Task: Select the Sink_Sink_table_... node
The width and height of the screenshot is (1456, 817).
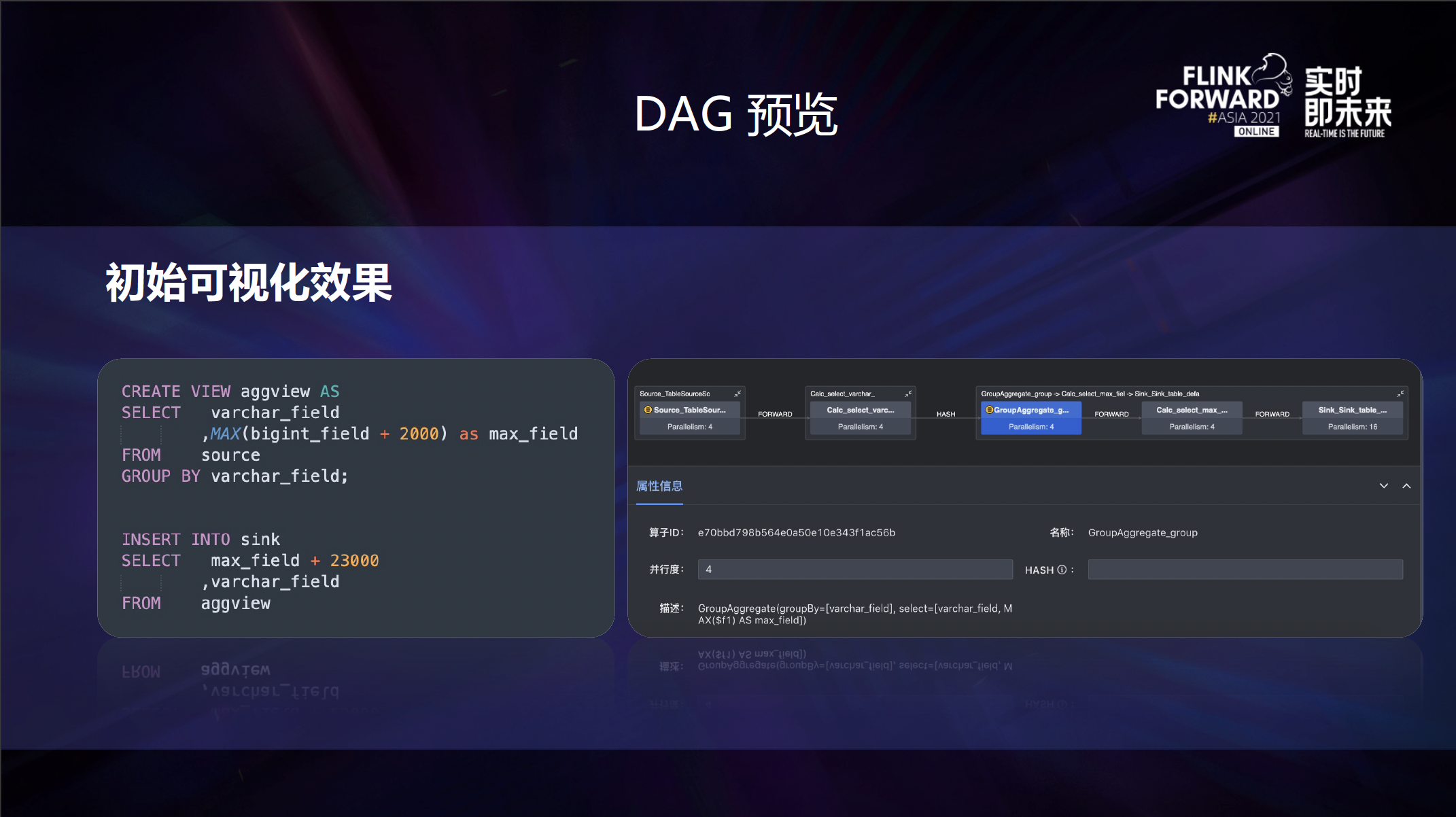Action: coord(1353,418)
